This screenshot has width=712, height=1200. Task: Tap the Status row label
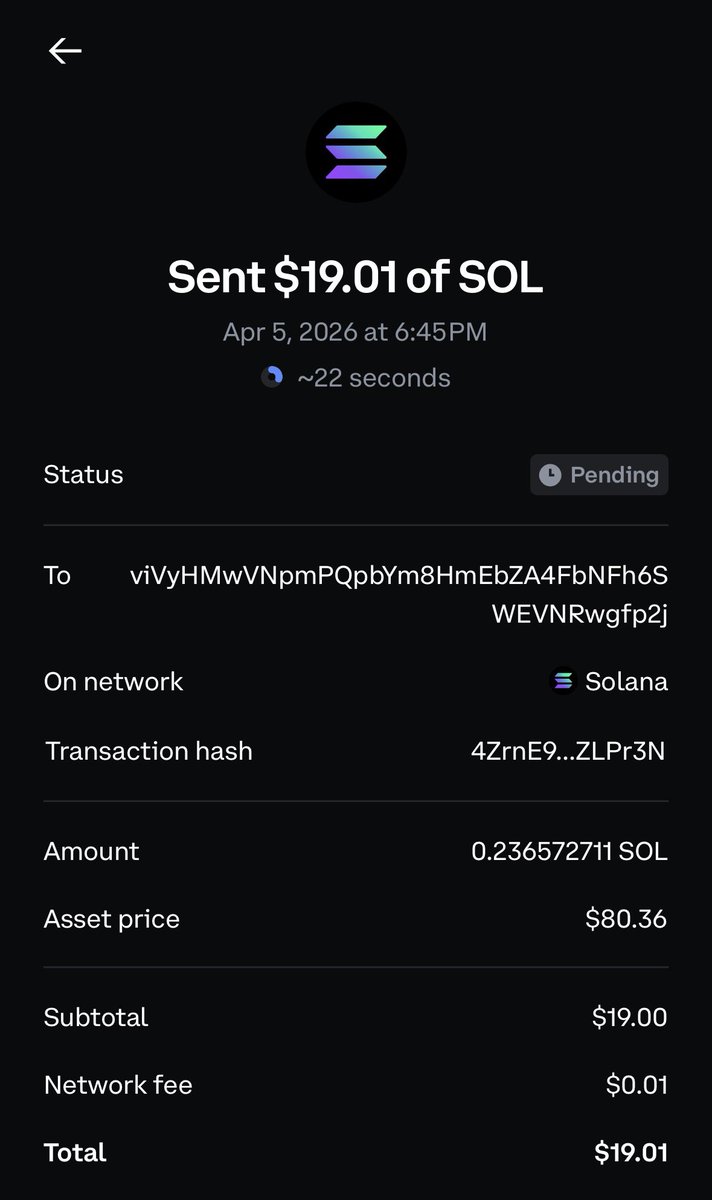[84, 474]
